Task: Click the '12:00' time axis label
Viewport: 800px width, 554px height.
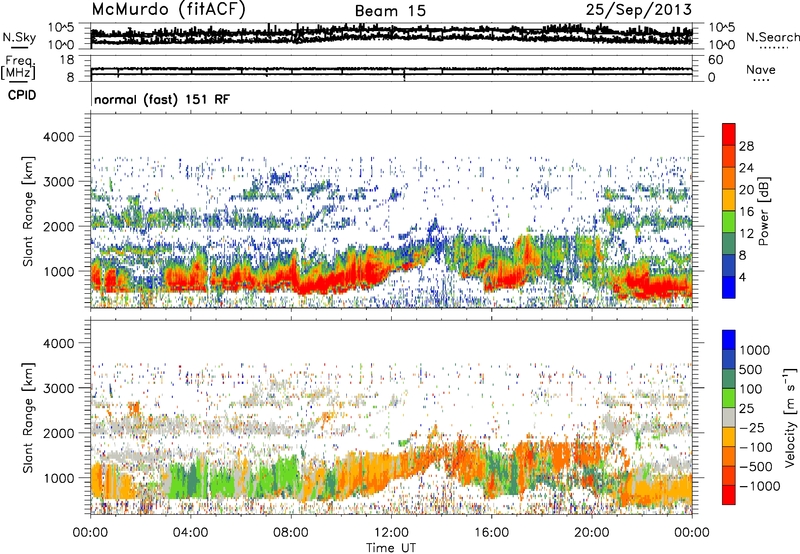Action: click(391, 533)
